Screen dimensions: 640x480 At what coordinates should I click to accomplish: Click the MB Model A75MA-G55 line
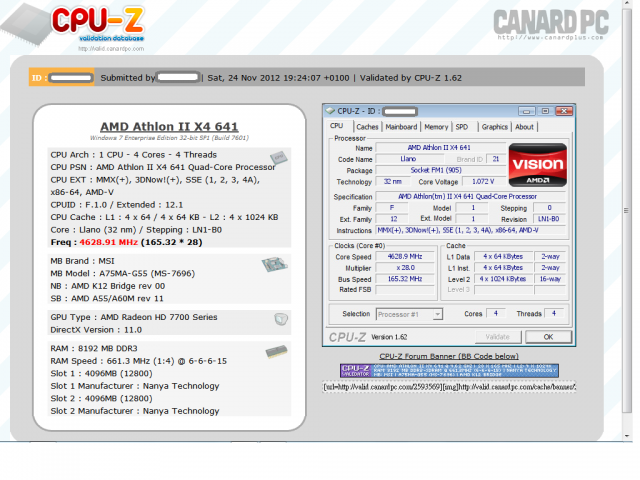pyautogui.click(x=122, y=273)
